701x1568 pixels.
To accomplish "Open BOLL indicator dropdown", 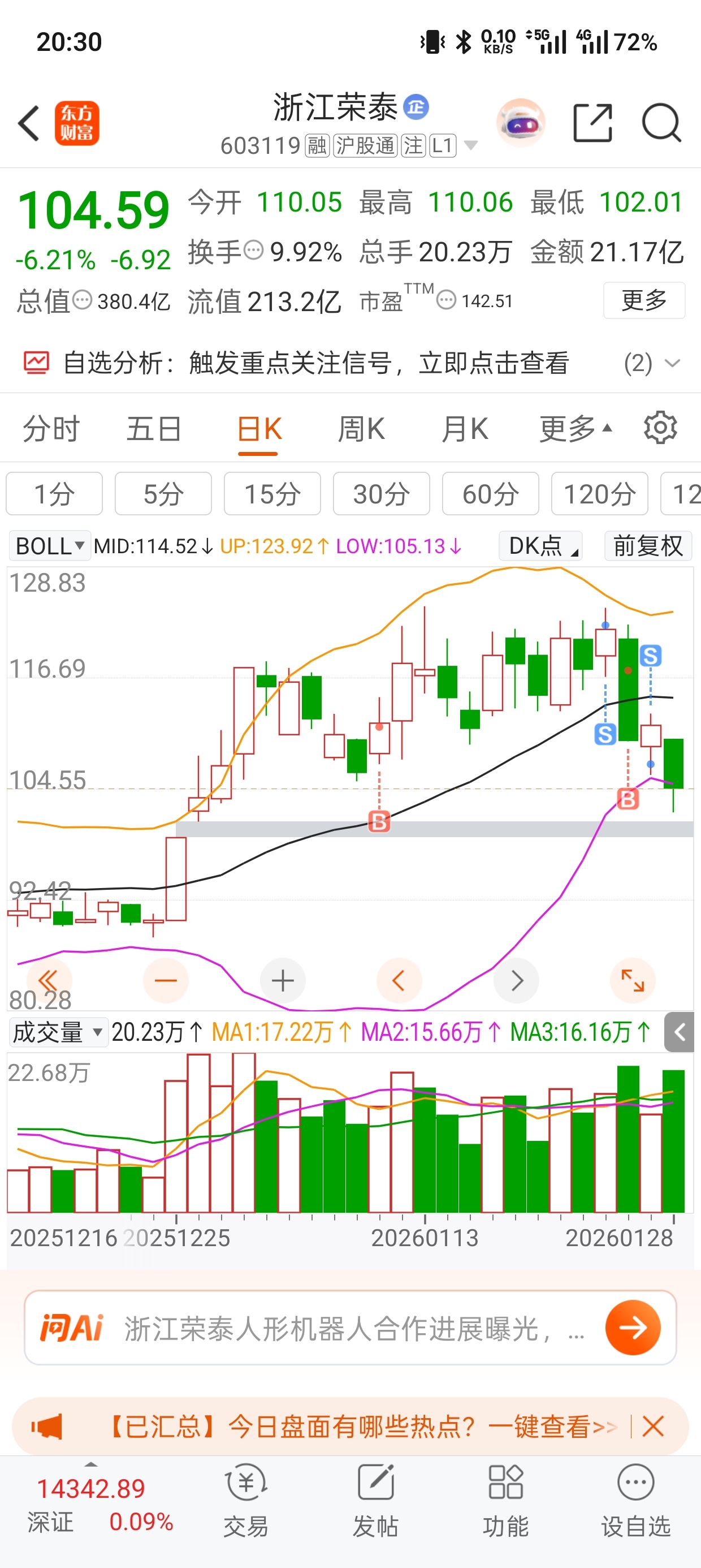I will (x=49, y=546).
